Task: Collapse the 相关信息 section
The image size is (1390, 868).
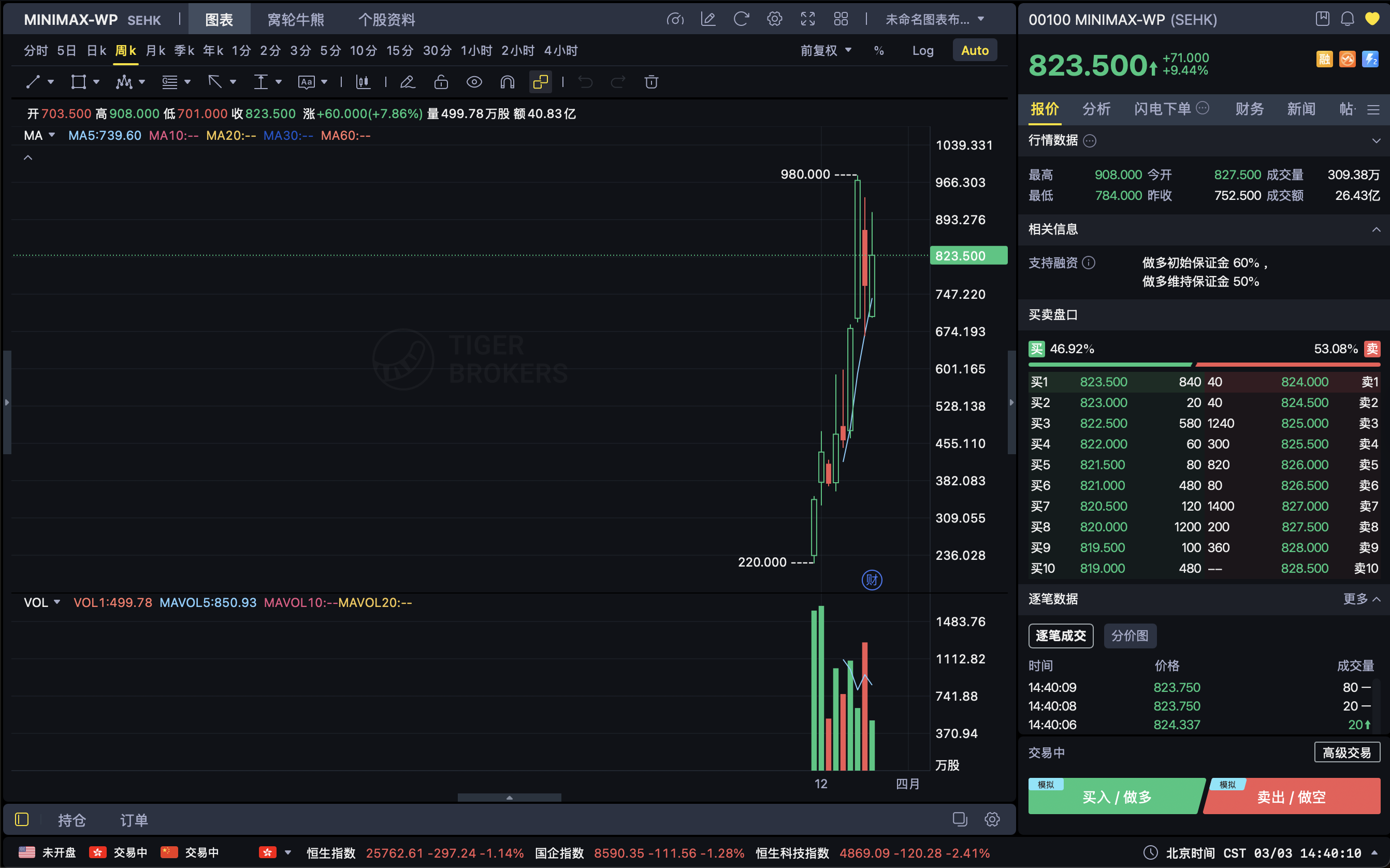Action: pyautogui.click(x=1375, y=229)
